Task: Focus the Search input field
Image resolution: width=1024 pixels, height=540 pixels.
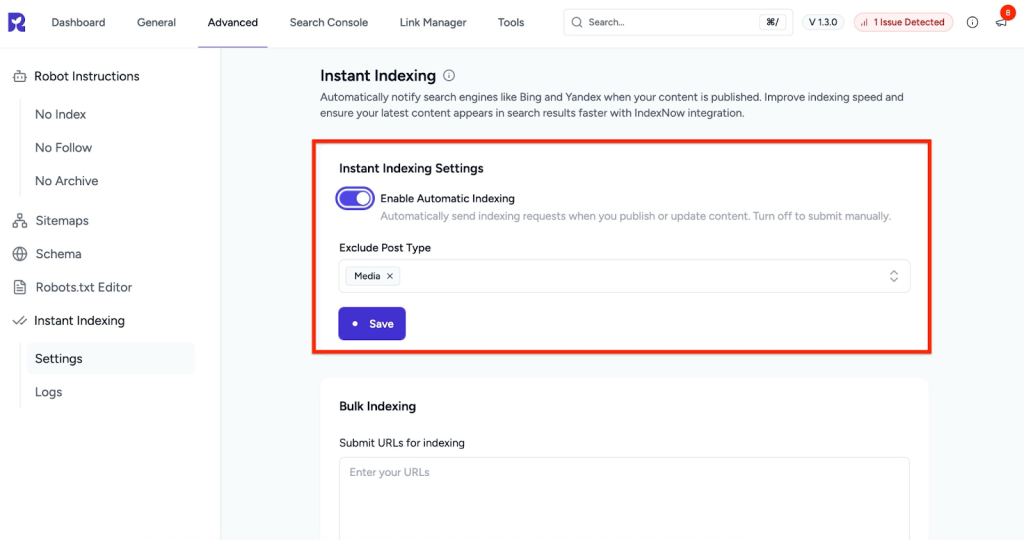Action: pos(678,22)
